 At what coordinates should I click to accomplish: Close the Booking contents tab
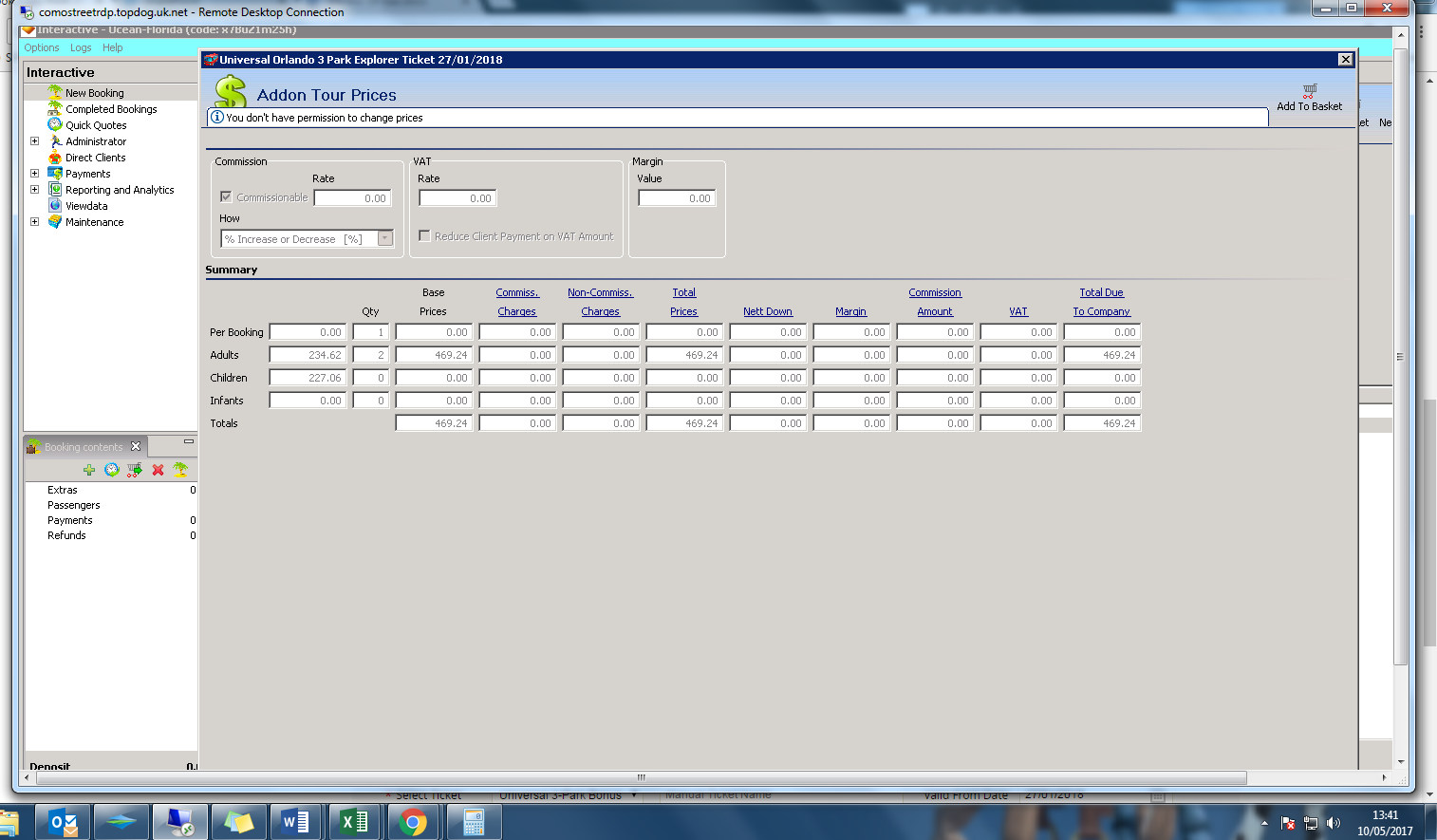pyautogui.click(x=136, y=446)
